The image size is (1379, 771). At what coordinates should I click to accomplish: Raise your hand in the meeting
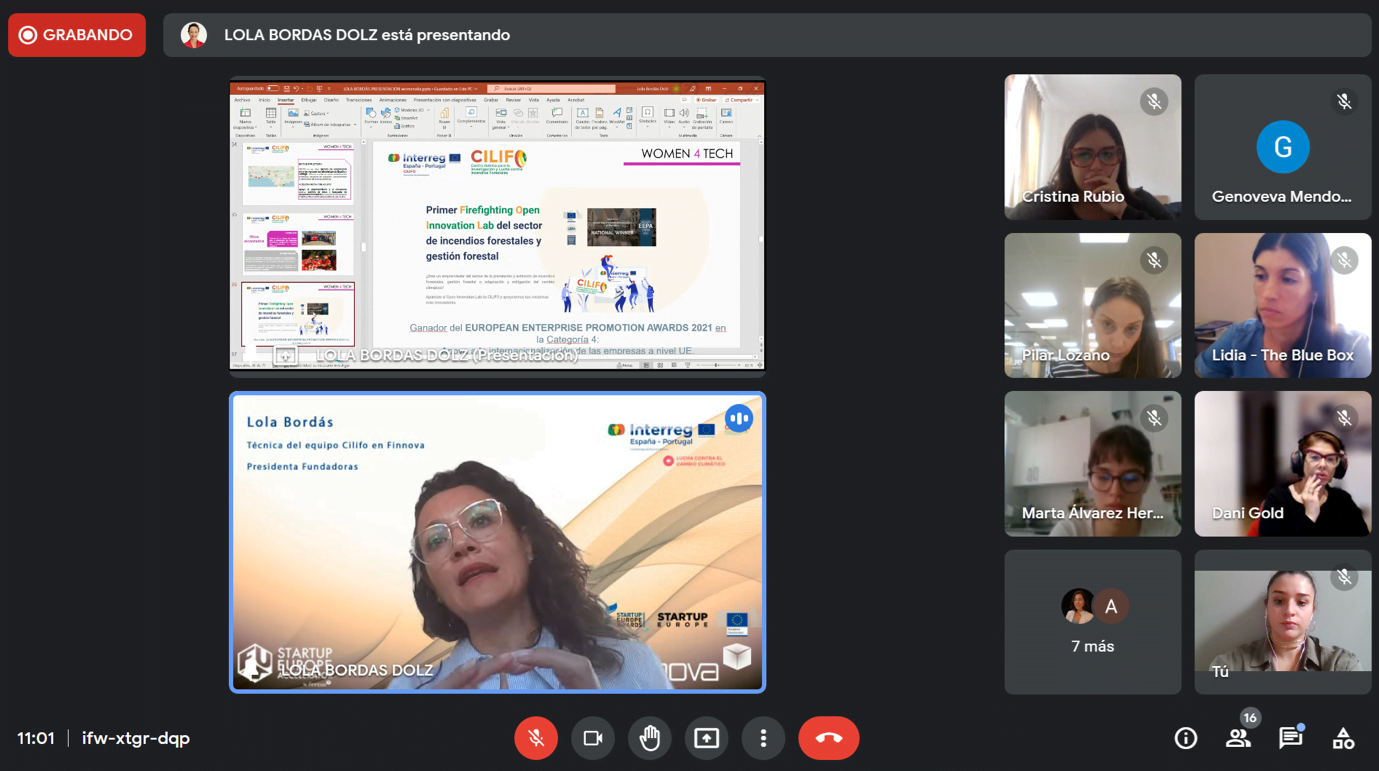click(650, 738)
